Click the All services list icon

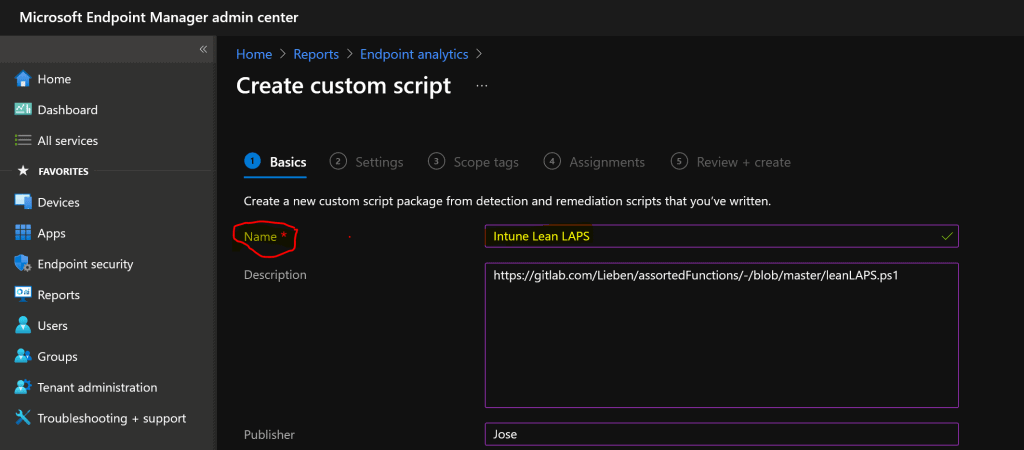(x=23, y=140)
